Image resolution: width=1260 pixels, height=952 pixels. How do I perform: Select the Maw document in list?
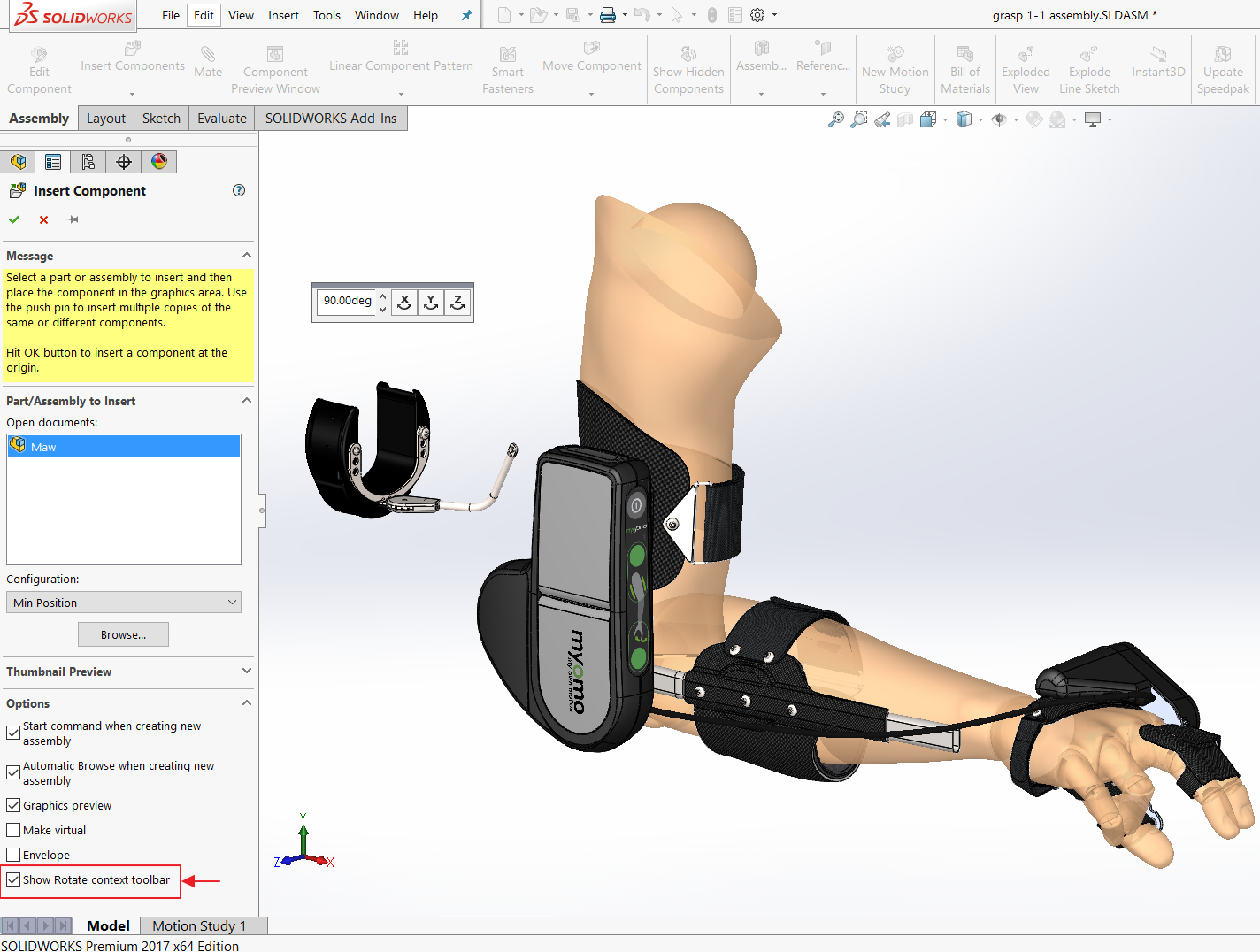point(43,447)
